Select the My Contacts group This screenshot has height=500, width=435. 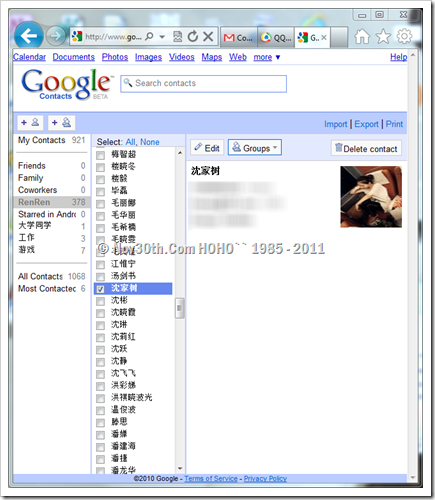(52, 140)
